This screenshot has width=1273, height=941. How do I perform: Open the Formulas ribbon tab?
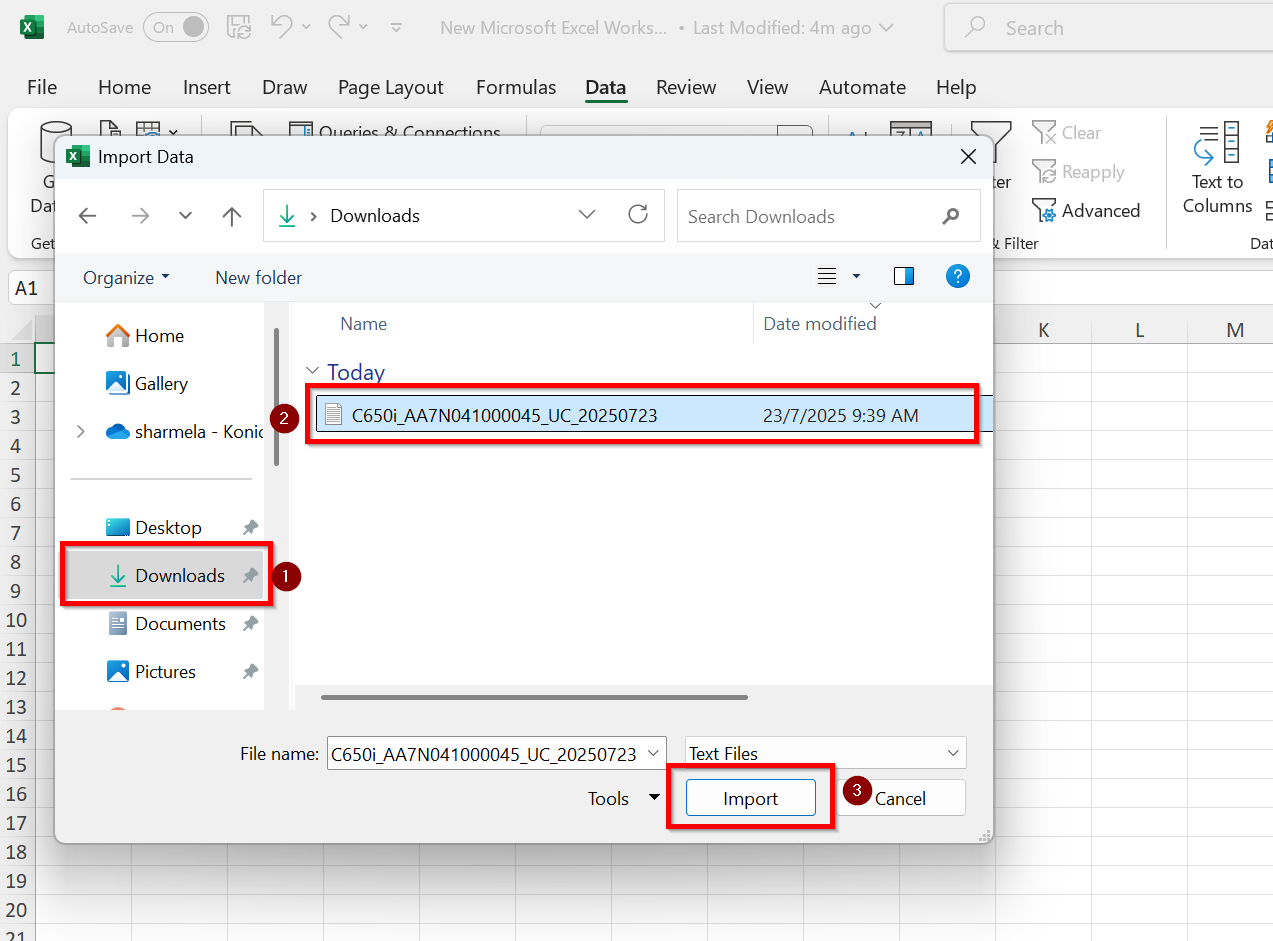(x=516, y=88)
